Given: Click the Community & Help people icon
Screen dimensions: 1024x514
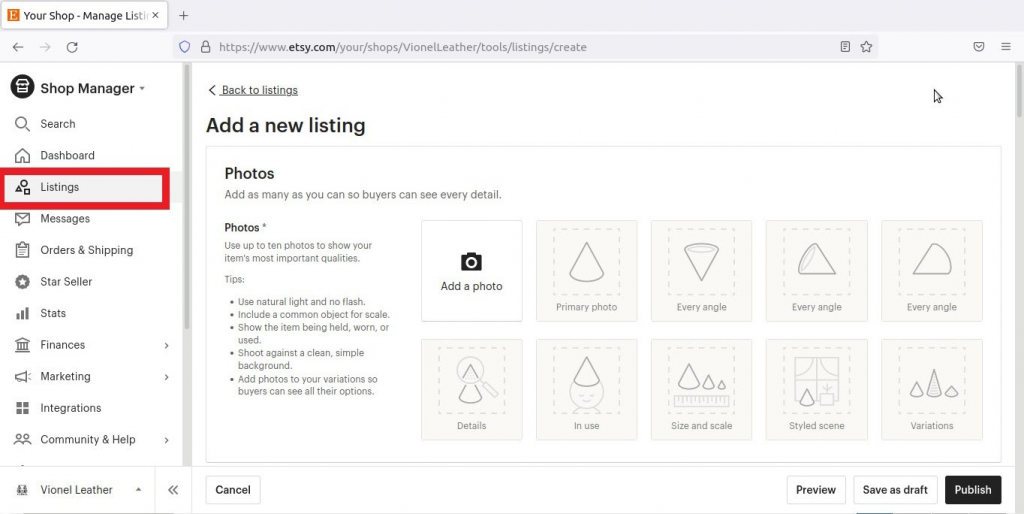Looking at the screenshot, I should click(22, 440).
